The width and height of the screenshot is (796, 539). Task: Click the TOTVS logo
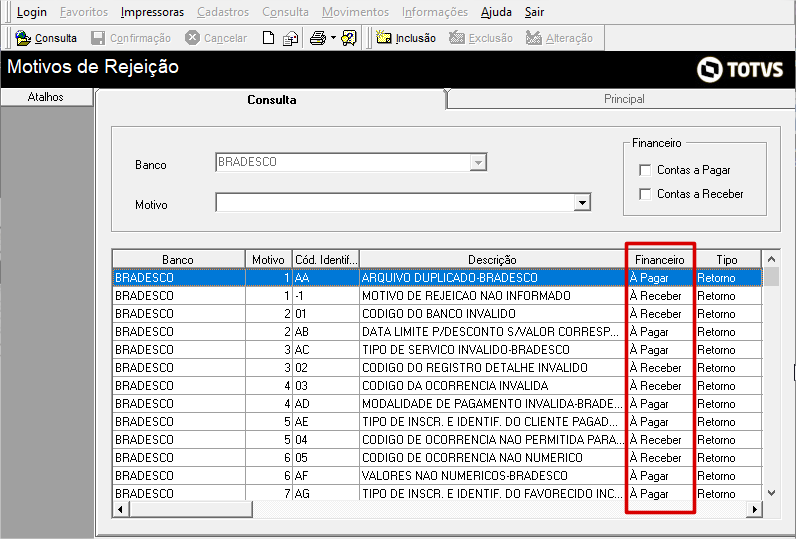(x=740, y=69)
